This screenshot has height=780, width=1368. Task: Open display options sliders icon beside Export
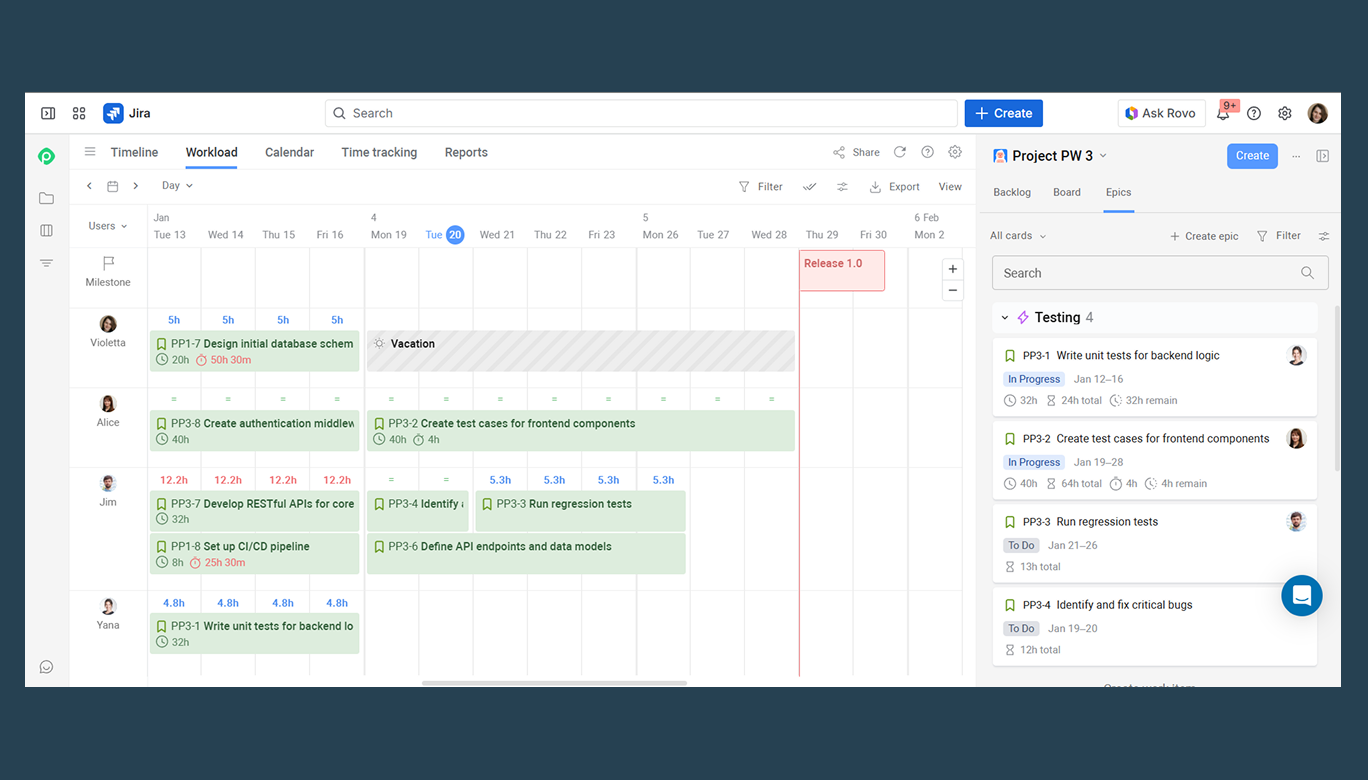(x=843, y=187)
